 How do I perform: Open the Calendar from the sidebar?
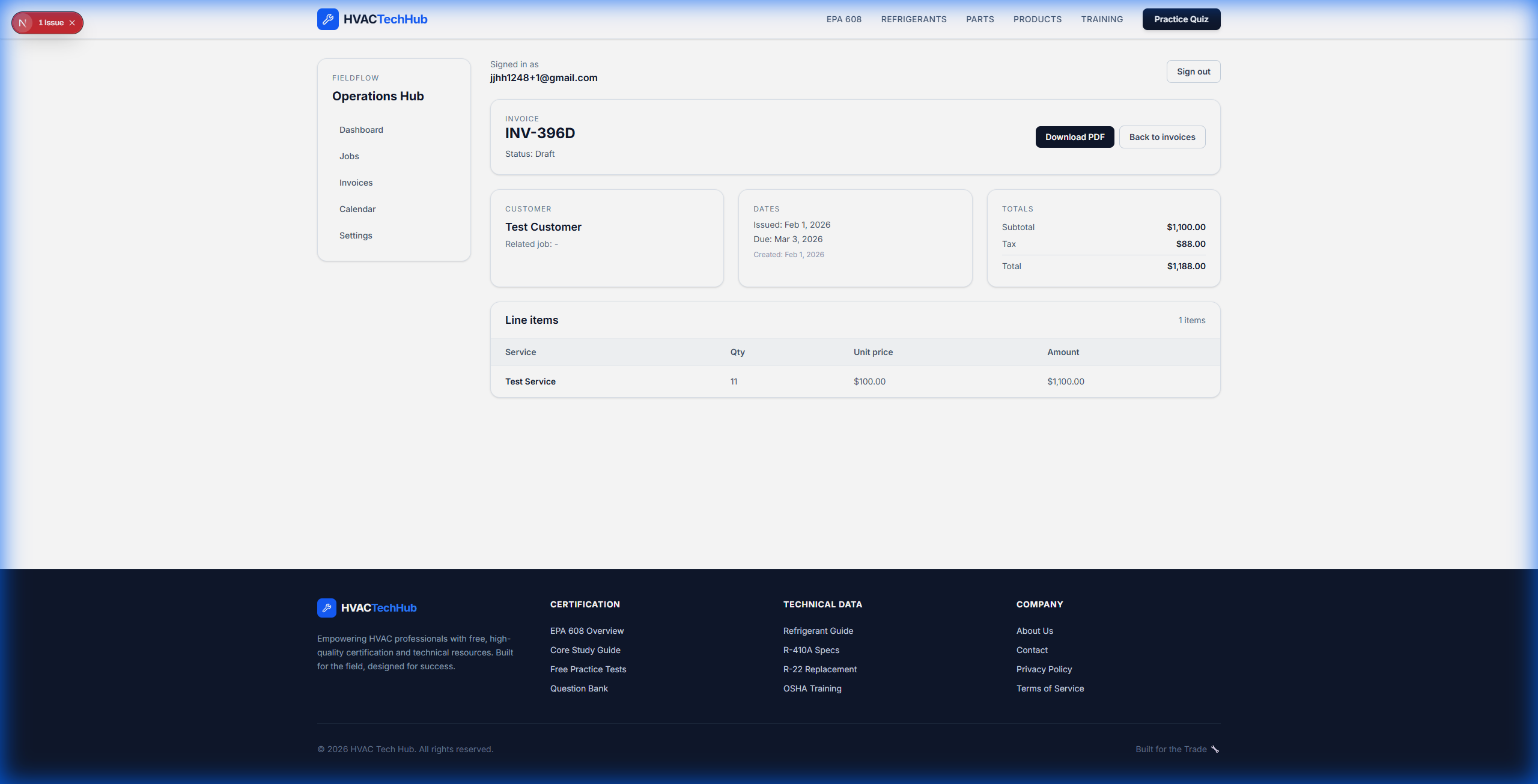pyautogui.click(x=357, y=208)
